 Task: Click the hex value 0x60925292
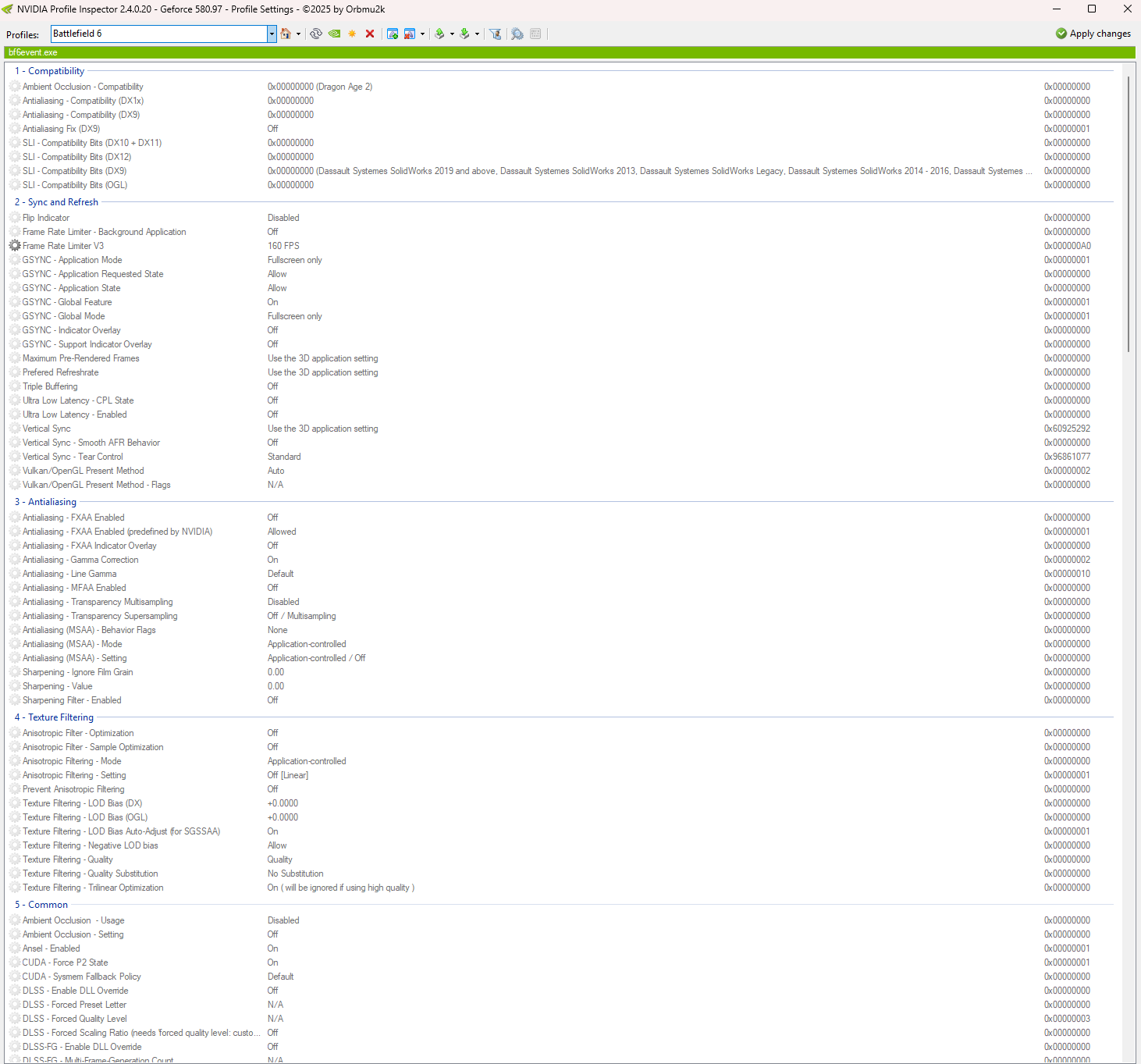coord(1068,429)
